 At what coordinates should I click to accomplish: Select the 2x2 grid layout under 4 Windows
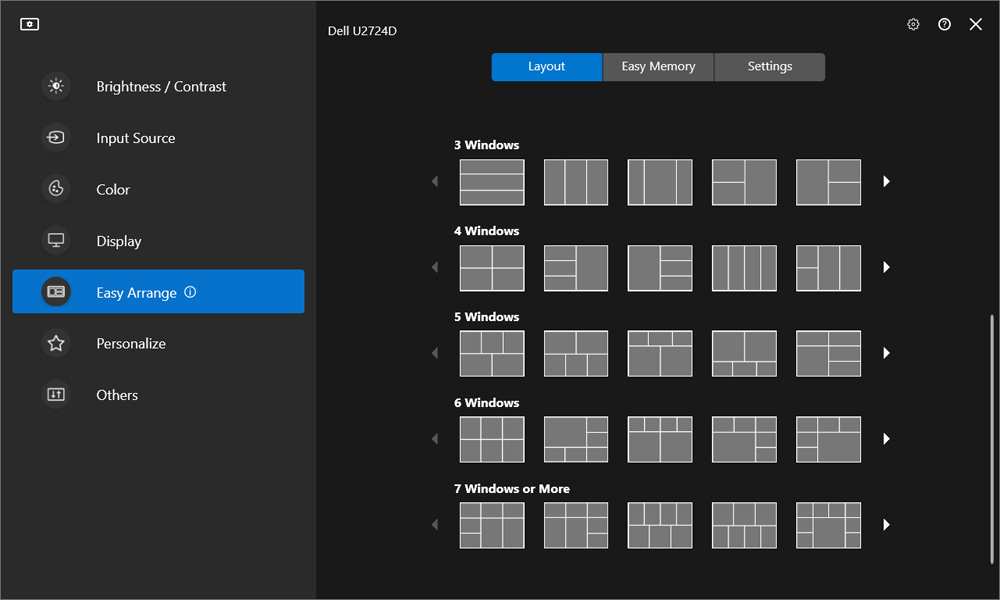[x=492, y=268]
